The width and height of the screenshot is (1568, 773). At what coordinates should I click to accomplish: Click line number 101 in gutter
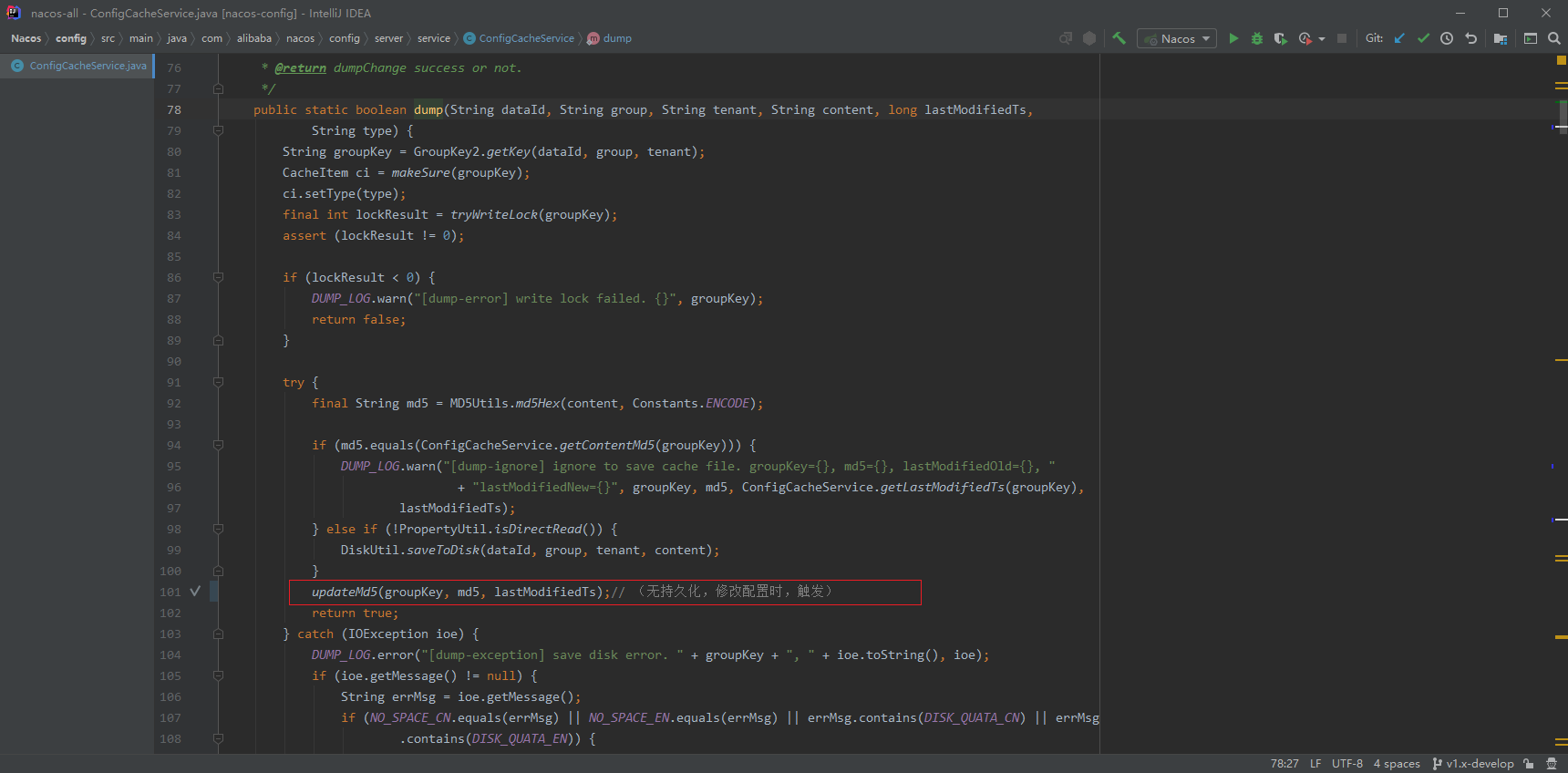tap(170, 593)
